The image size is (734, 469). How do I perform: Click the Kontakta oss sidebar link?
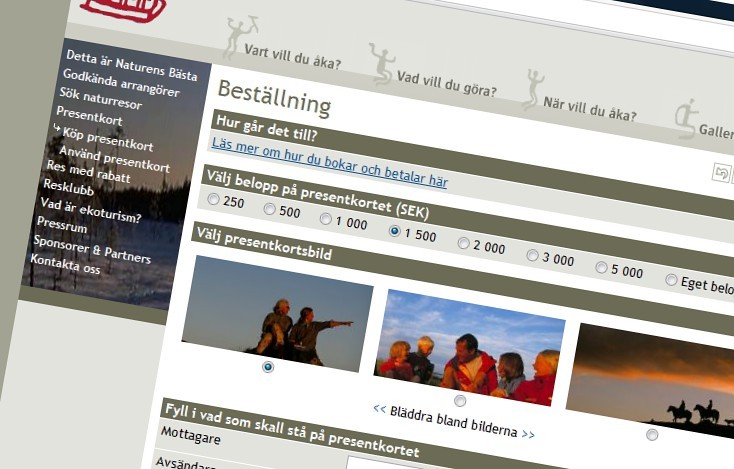65,264
